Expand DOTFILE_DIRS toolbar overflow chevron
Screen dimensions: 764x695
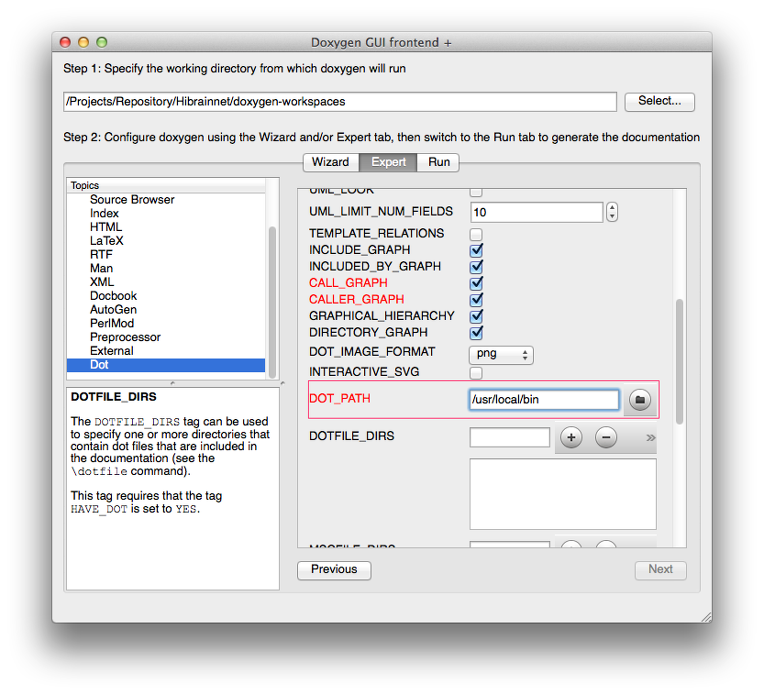650,438
